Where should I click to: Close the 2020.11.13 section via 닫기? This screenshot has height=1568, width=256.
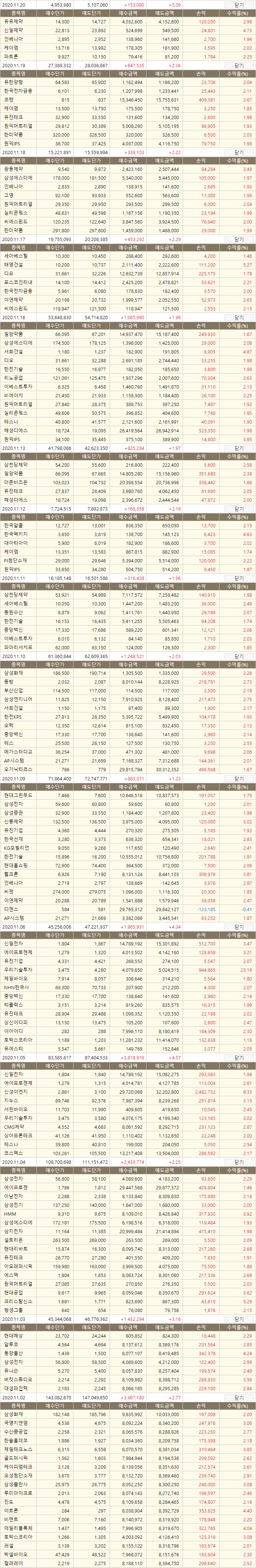[x=239, y=449]
